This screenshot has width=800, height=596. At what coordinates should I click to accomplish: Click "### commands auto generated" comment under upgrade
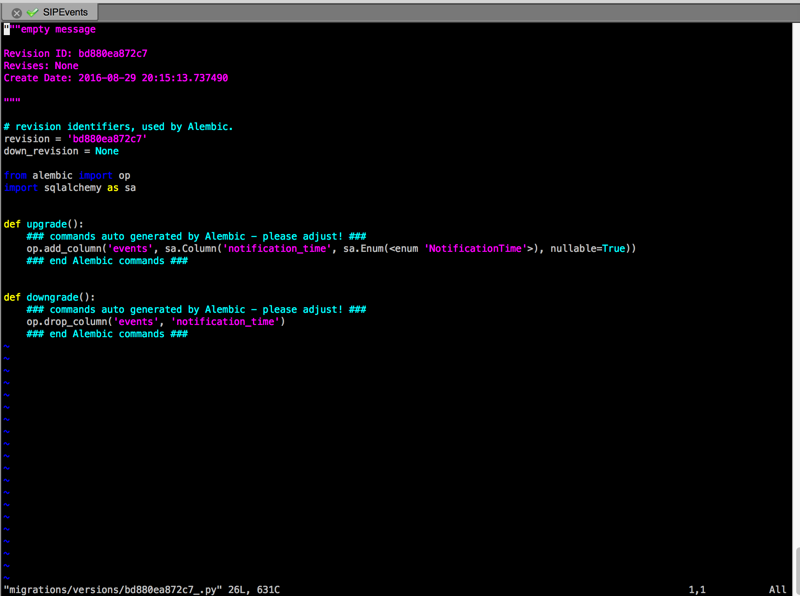[x=196, y=236]
